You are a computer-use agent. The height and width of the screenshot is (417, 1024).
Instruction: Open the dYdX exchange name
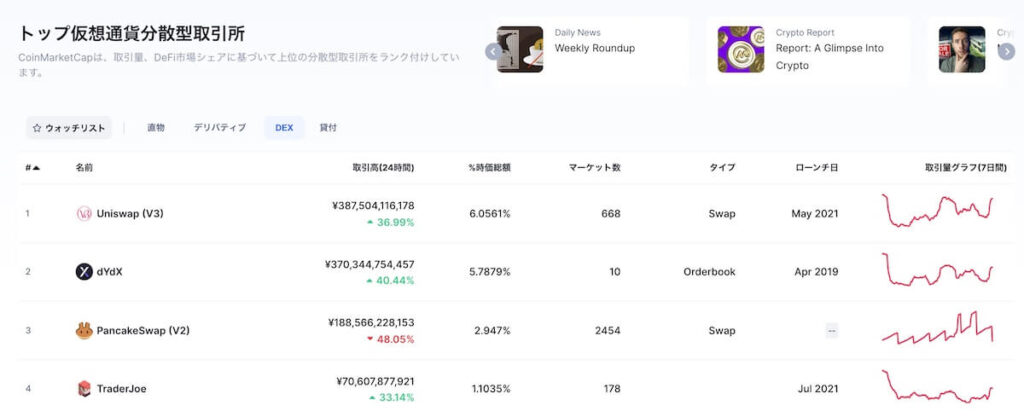pyautogui.click(x=110, y=271)
